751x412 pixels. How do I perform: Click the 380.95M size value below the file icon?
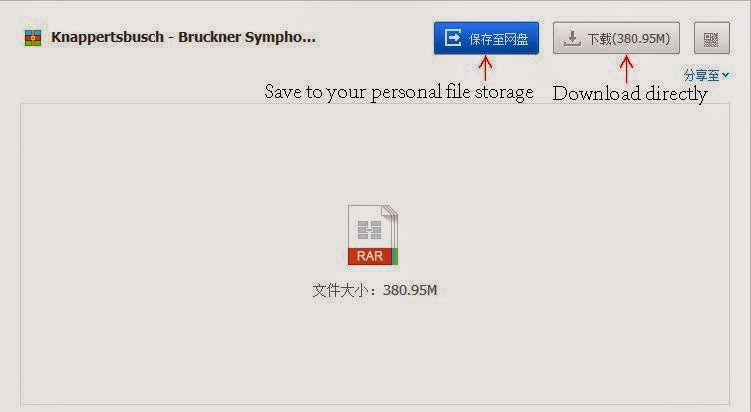click(x=410, y=290)
